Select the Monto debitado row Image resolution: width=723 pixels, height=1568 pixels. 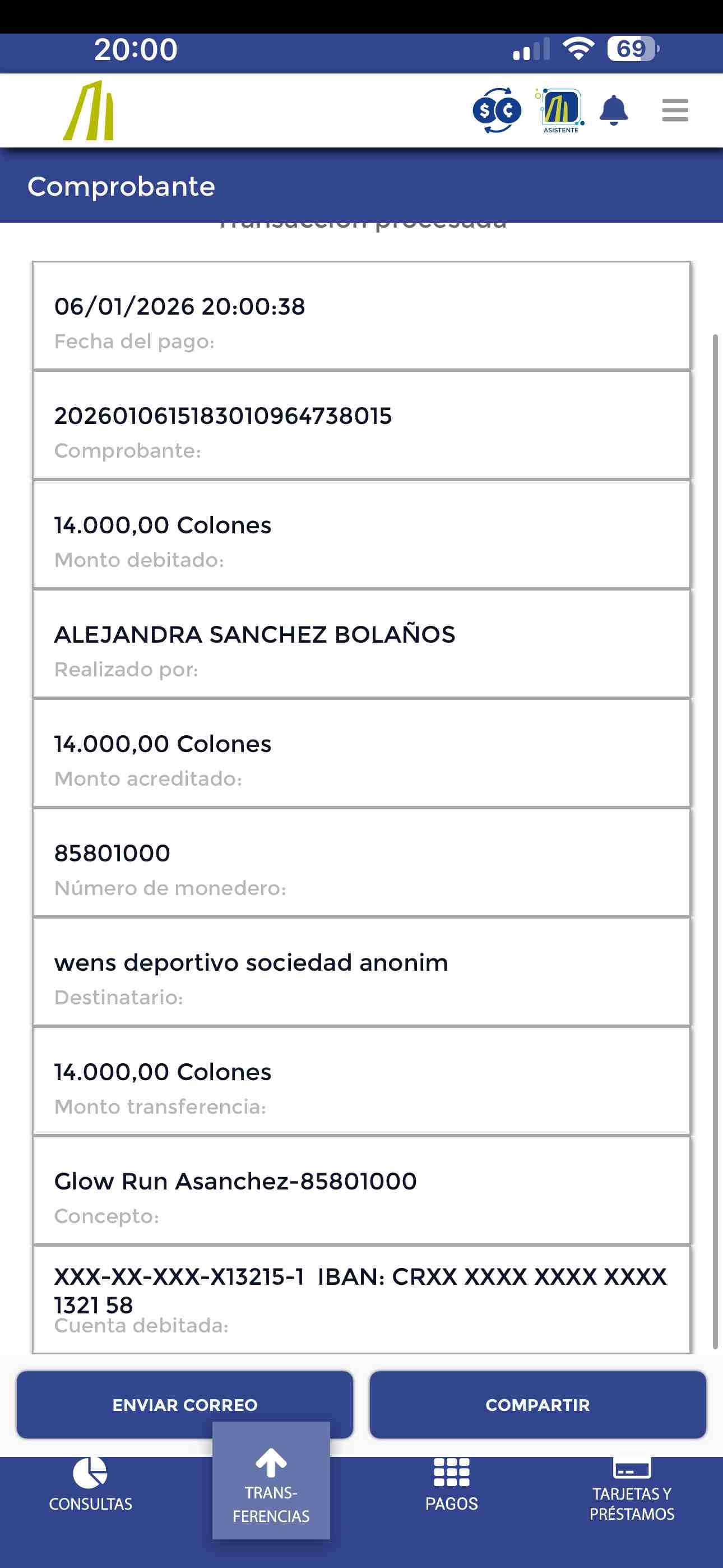point(361,535)
